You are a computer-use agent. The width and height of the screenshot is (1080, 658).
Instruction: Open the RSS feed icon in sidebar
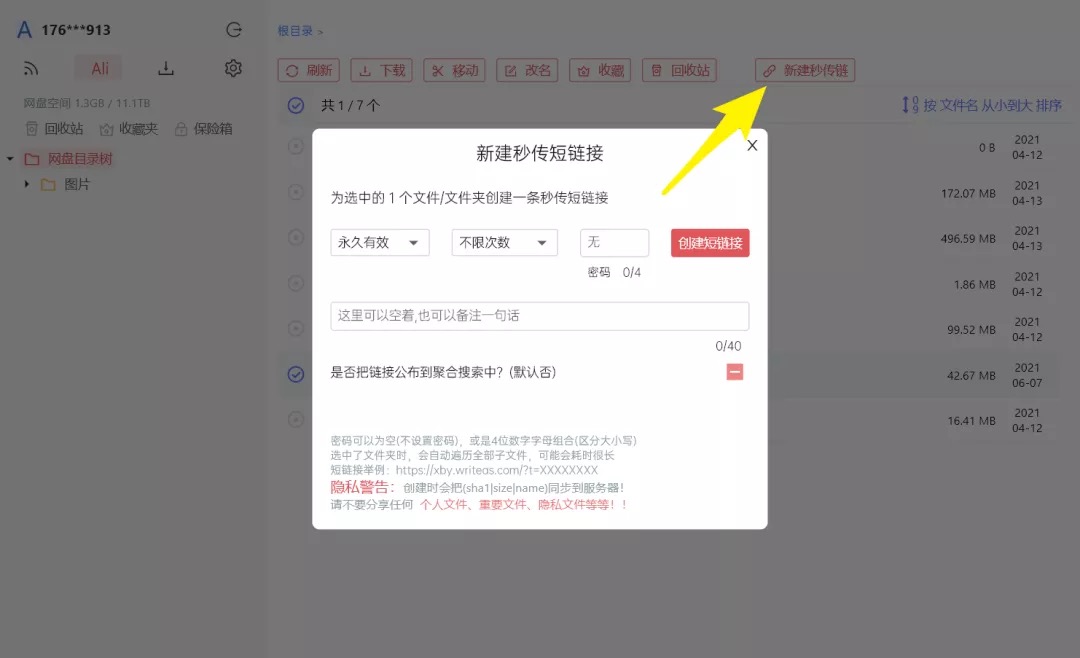[x=31, y=69]
